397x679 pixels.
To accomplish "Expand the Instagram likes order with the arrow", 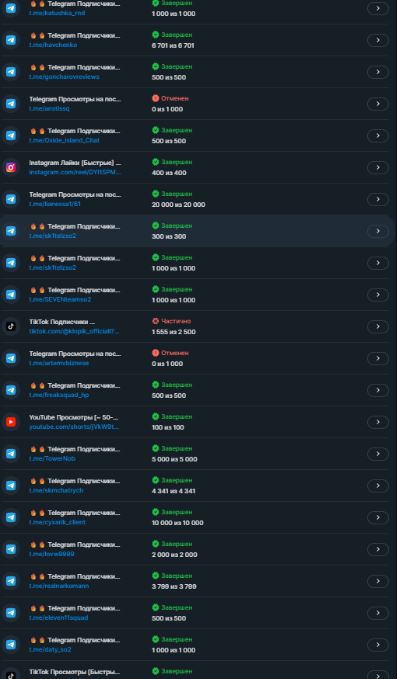I will pos(378,168).
